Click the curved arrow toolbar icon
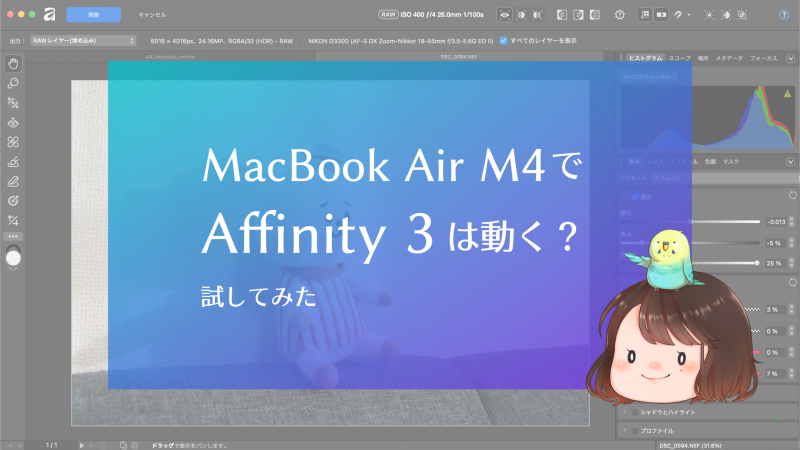 tap(678, 15)
